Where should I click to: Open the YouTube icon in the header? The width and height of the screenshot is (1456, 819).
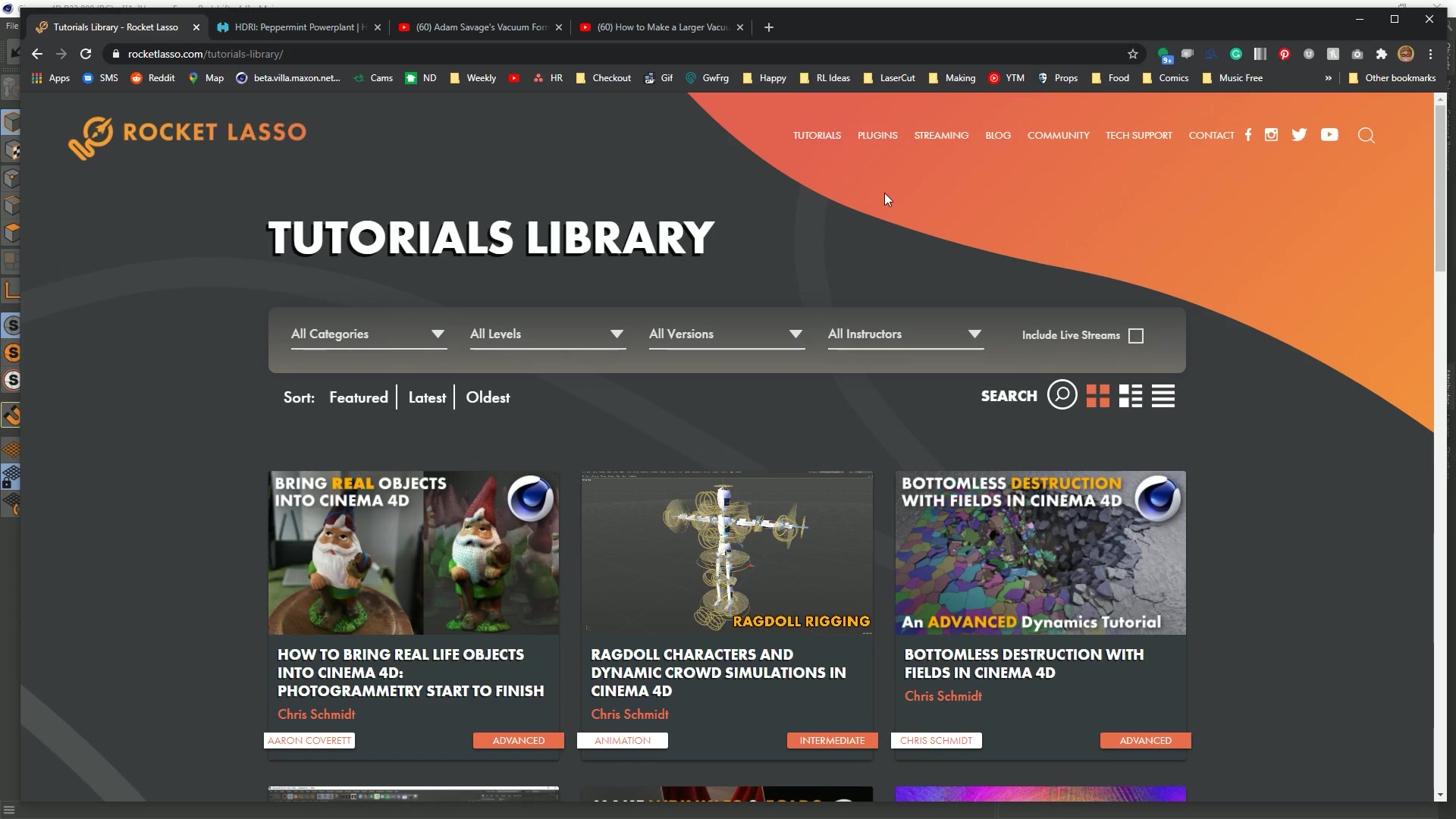click(1329, 135)
